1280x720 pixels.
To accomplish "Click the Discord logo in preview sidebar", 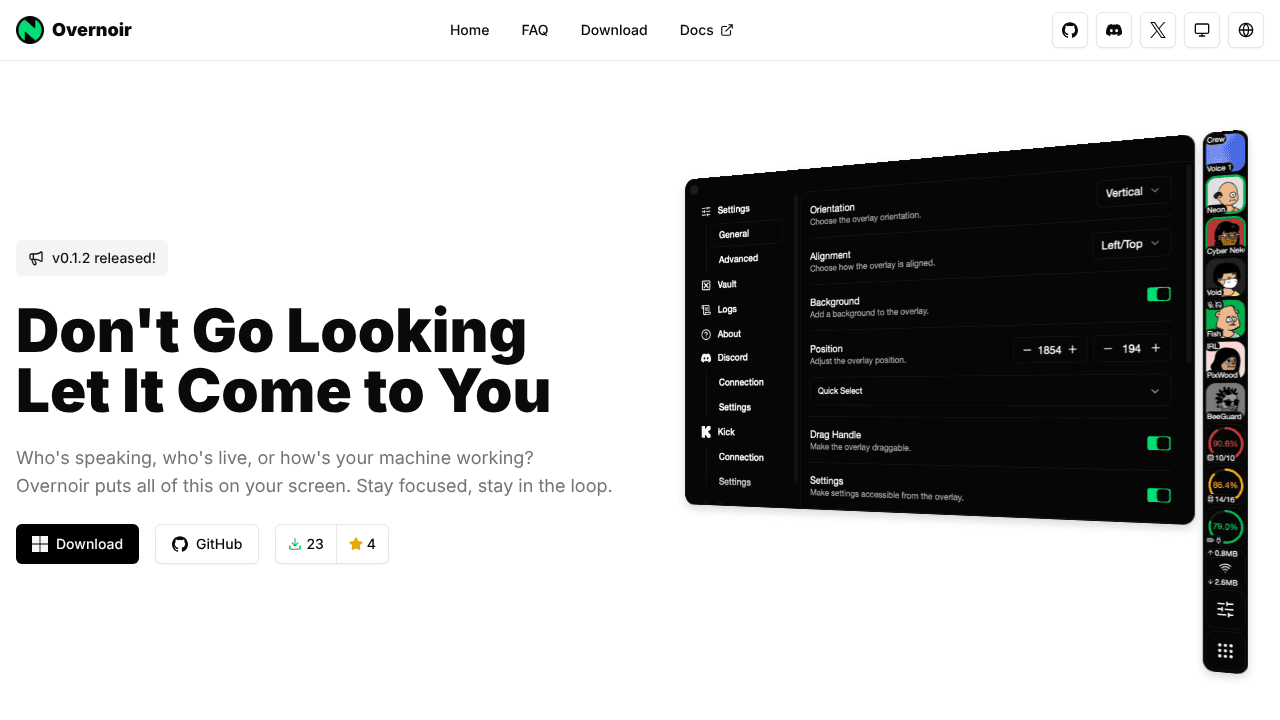I will pyautogui.click(x=706, y=358).
